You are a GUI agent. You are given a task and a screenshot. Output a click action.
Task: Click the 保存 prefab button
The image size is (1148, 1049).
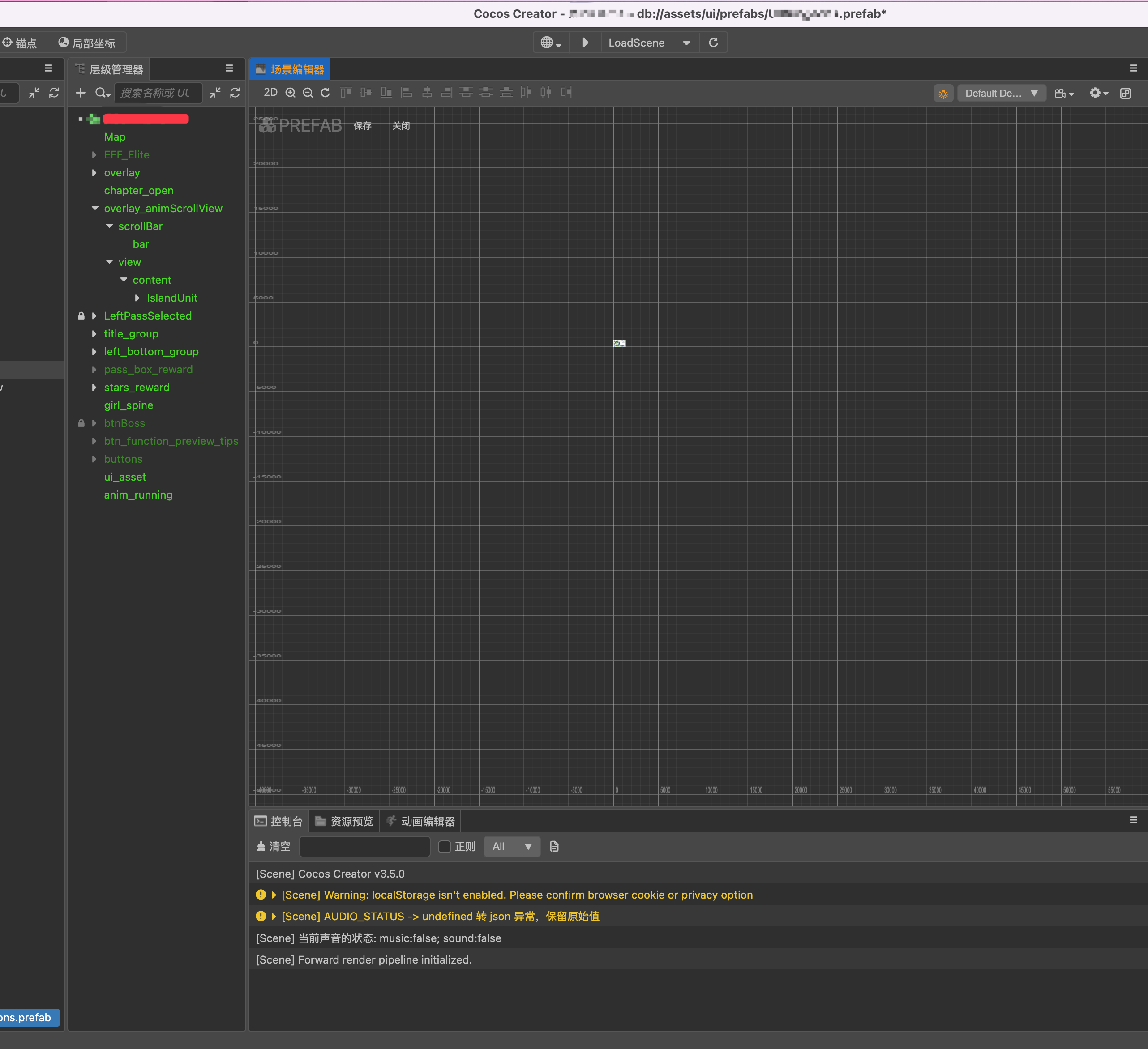coord(363,126)
